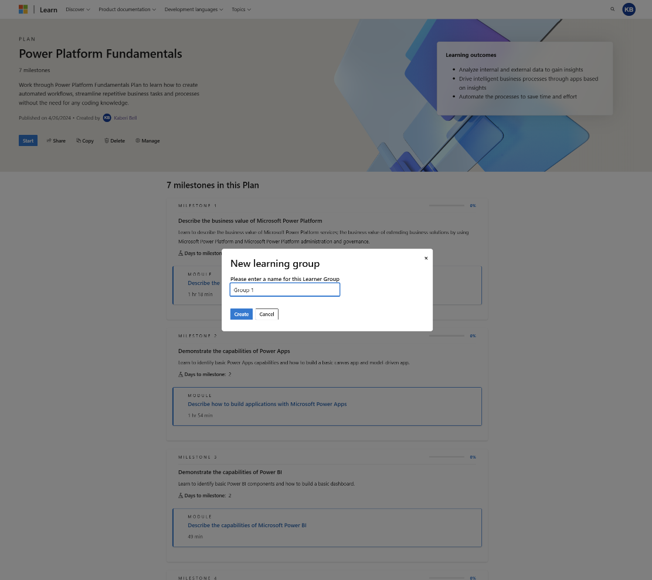The image size is (652, 580).
Task: Click the Manage plan button
Action: click(x=148, y=141)
